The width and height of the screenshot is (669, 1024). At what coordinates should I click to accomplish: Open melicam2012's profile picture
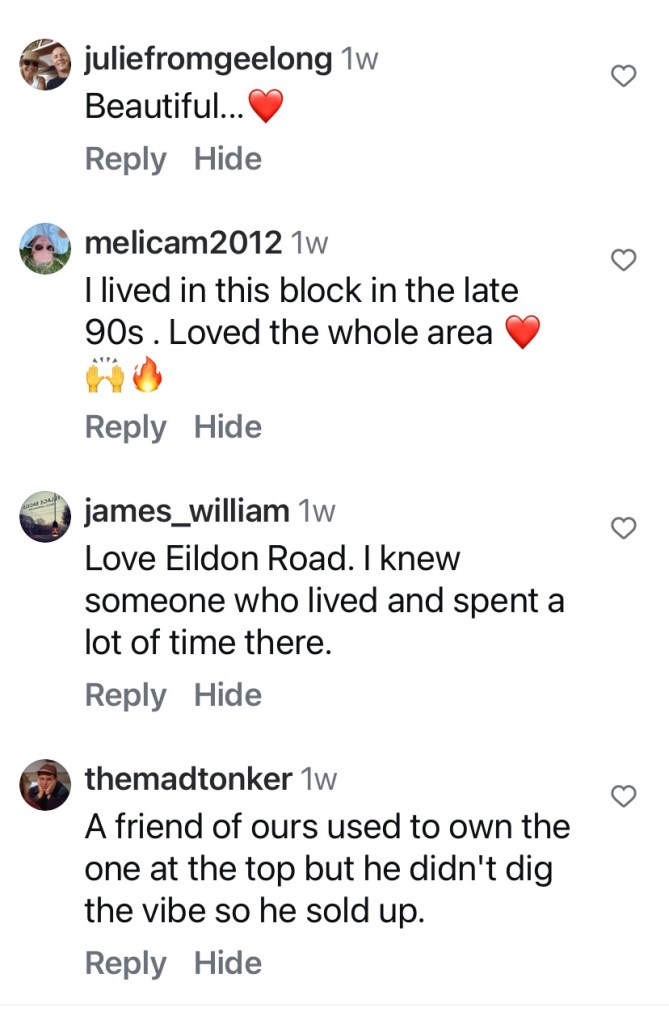[x=46, y=249]
